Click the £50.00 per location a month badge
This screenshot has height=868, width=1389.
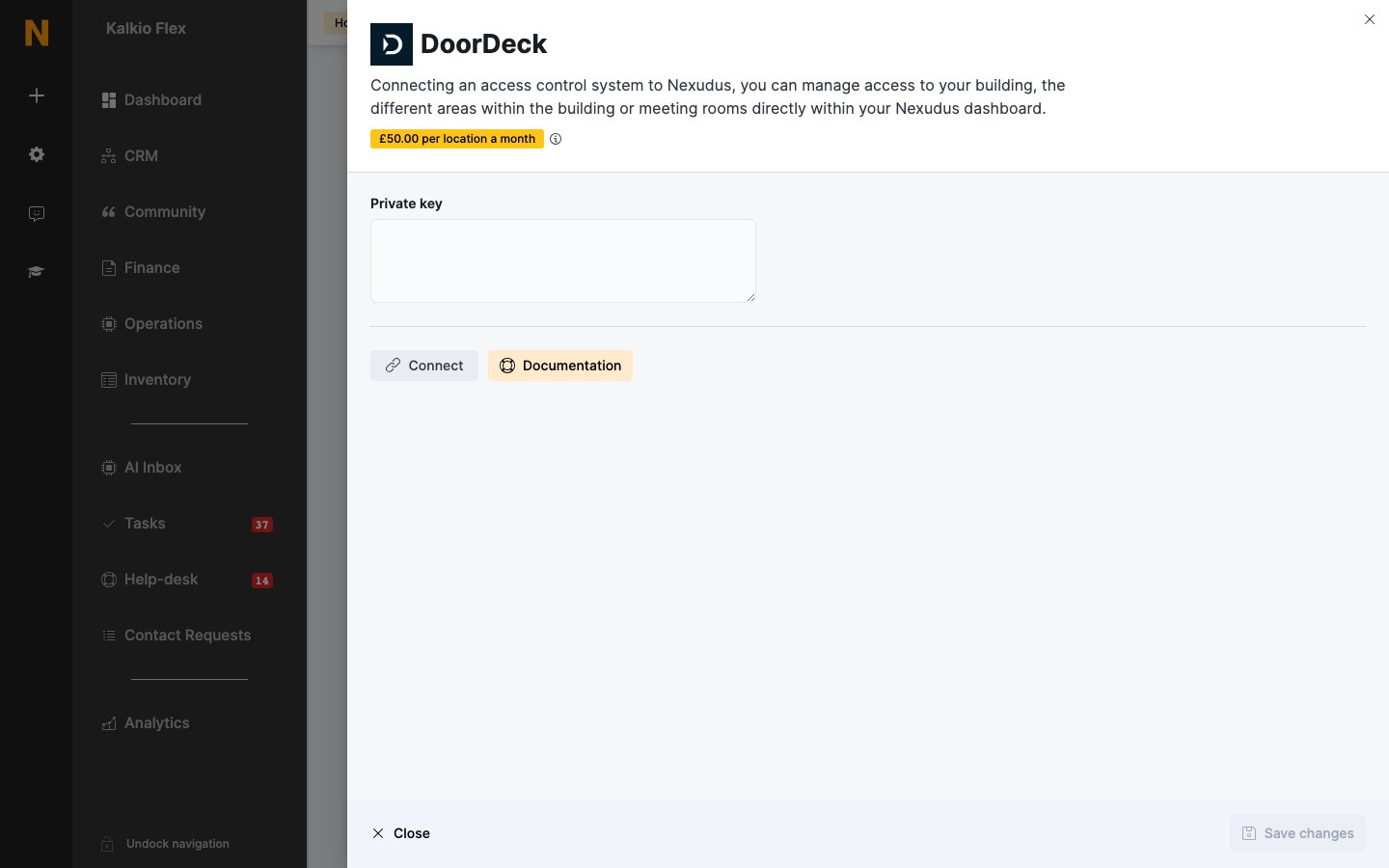coord(457,139)
